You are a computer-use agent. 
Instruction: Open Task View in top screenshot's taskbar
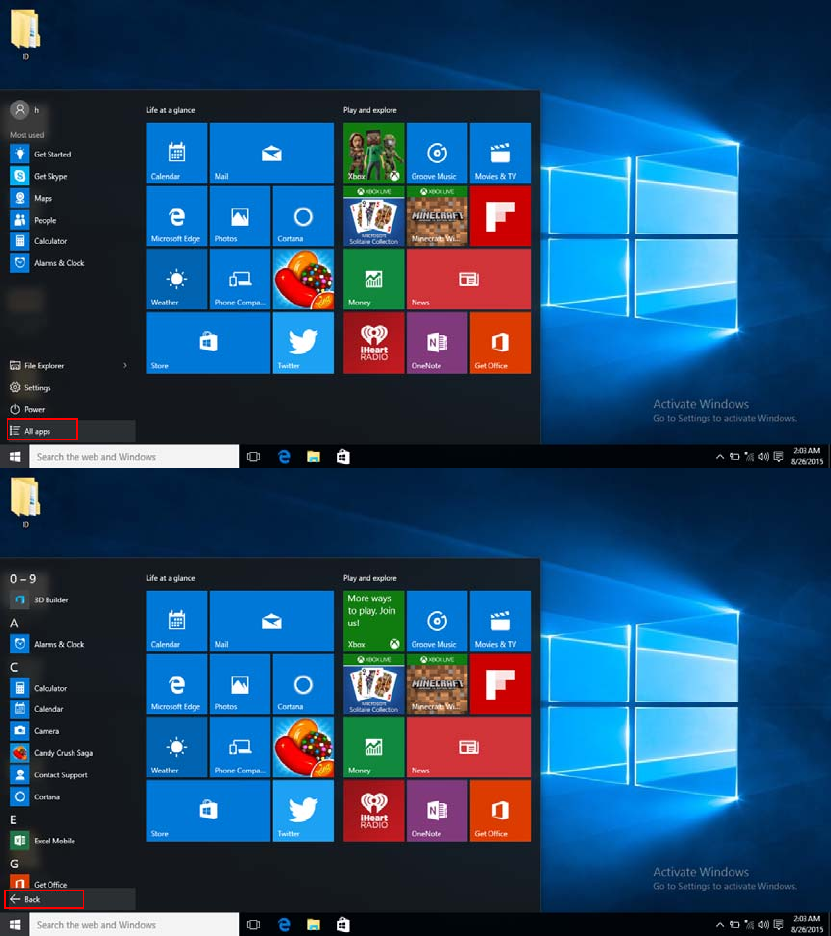[x=254, y=457]
